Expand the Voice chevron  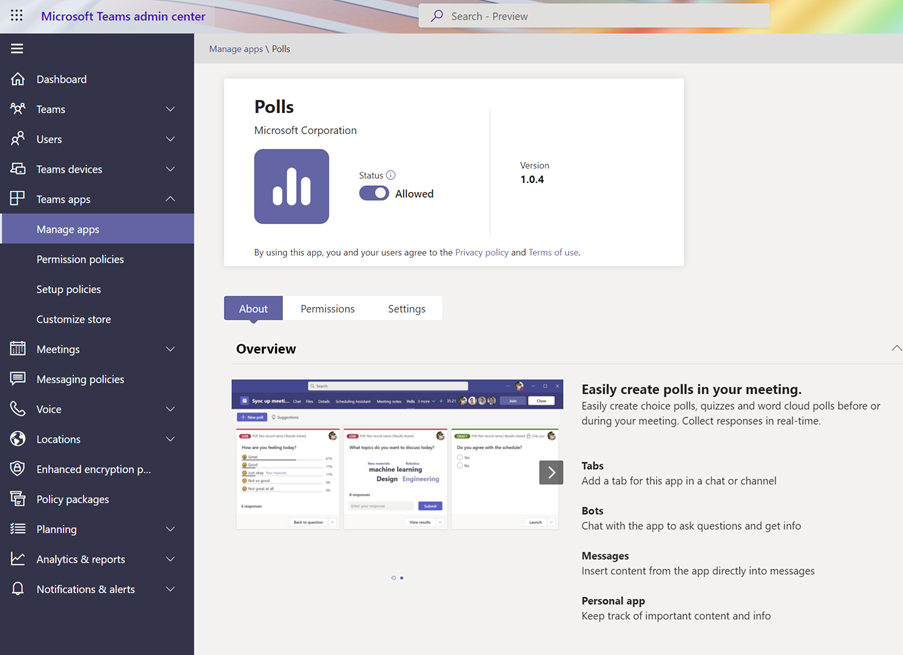click(x=170, y=409)
